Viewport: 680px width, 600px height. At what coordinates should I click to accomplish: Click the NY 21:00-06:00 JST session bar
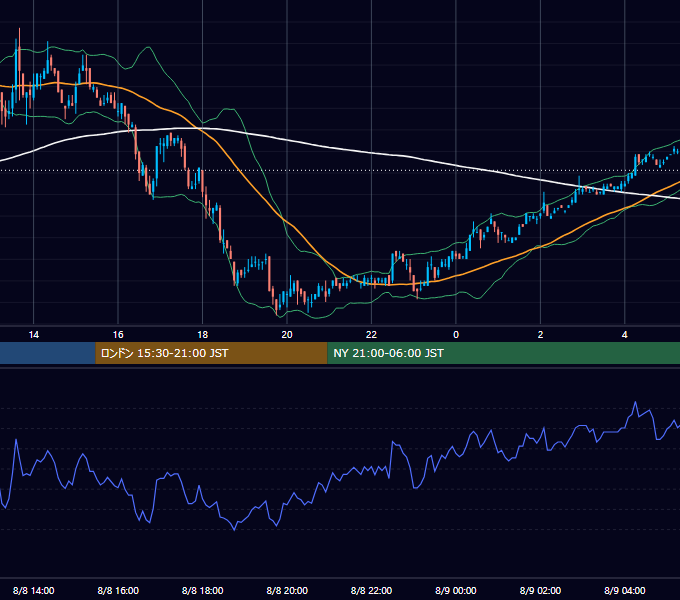click(503, 353)
